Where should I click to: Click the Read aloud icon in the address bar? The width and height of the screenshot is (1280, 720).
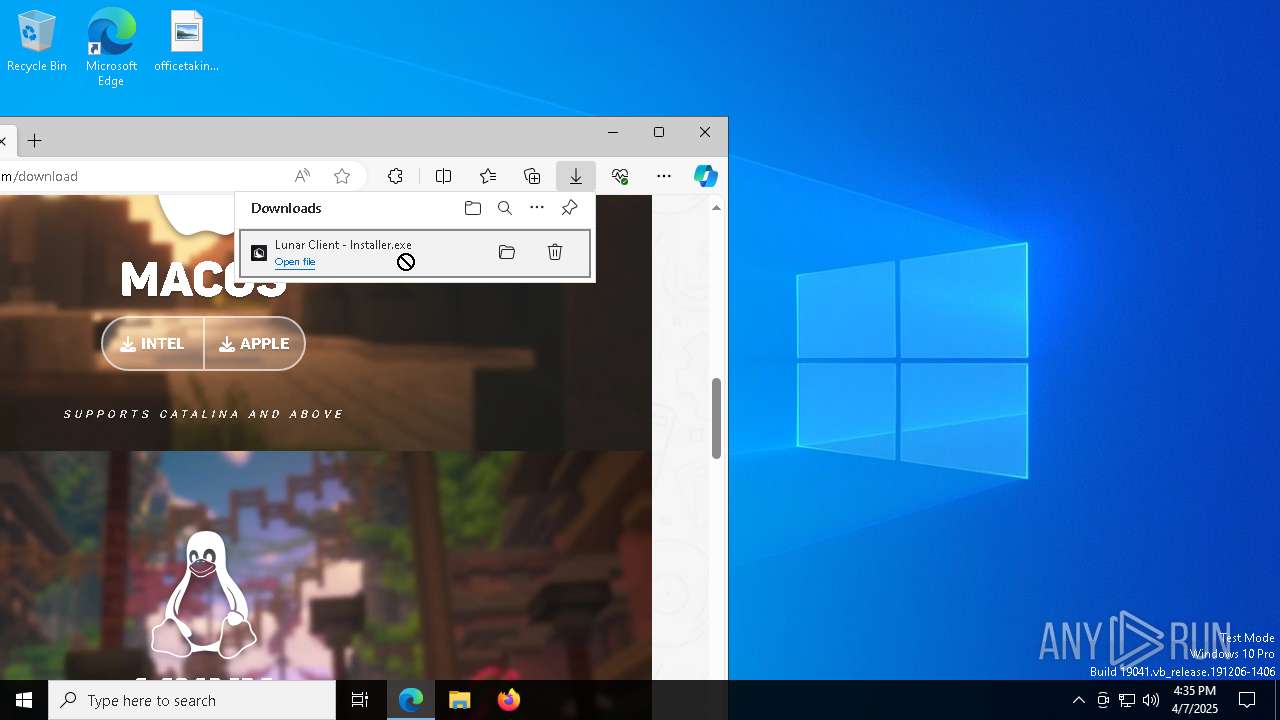302,176
